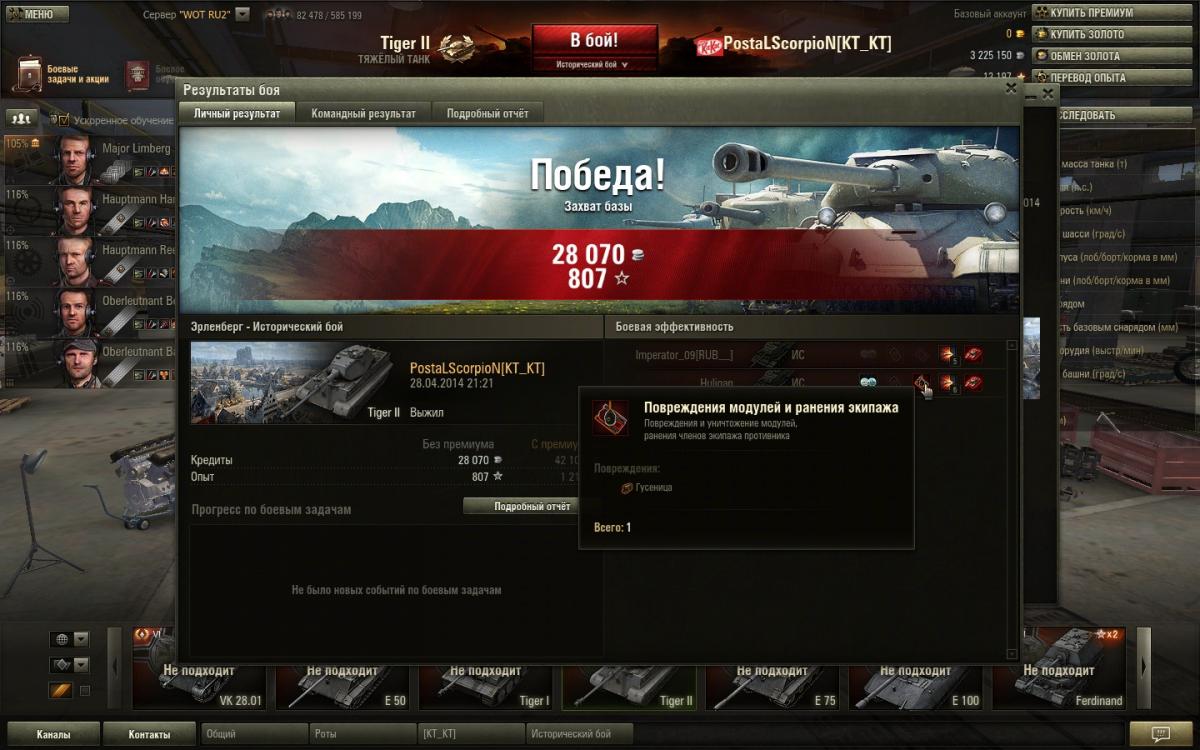Viewport: 1200px width, 750px height.
Task: Switch to the Подробный отчёт tab
Action: (x=488, y=113)
